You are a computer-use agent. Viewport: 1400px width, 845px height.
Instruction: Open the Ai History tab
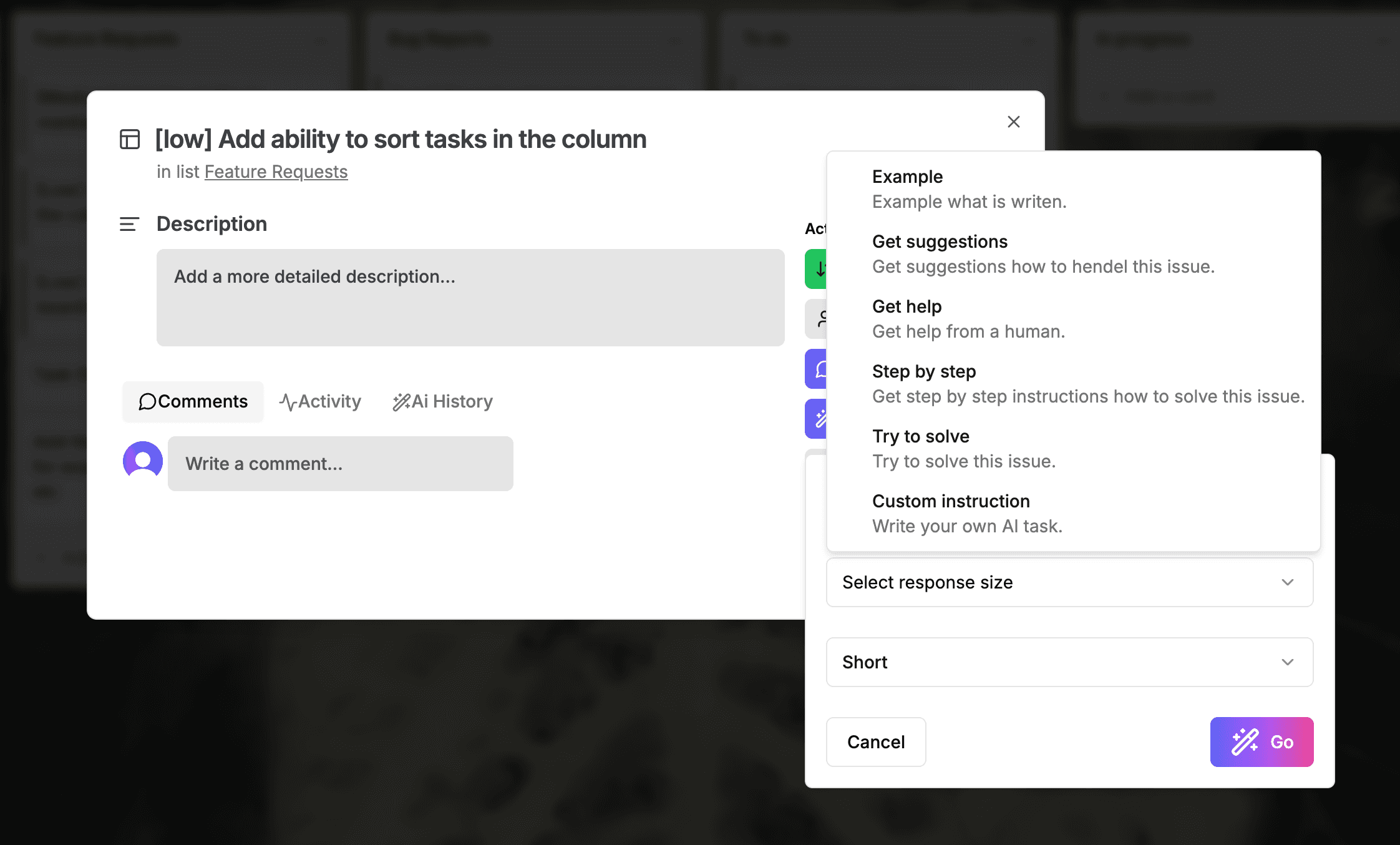(x=442, y=401)
